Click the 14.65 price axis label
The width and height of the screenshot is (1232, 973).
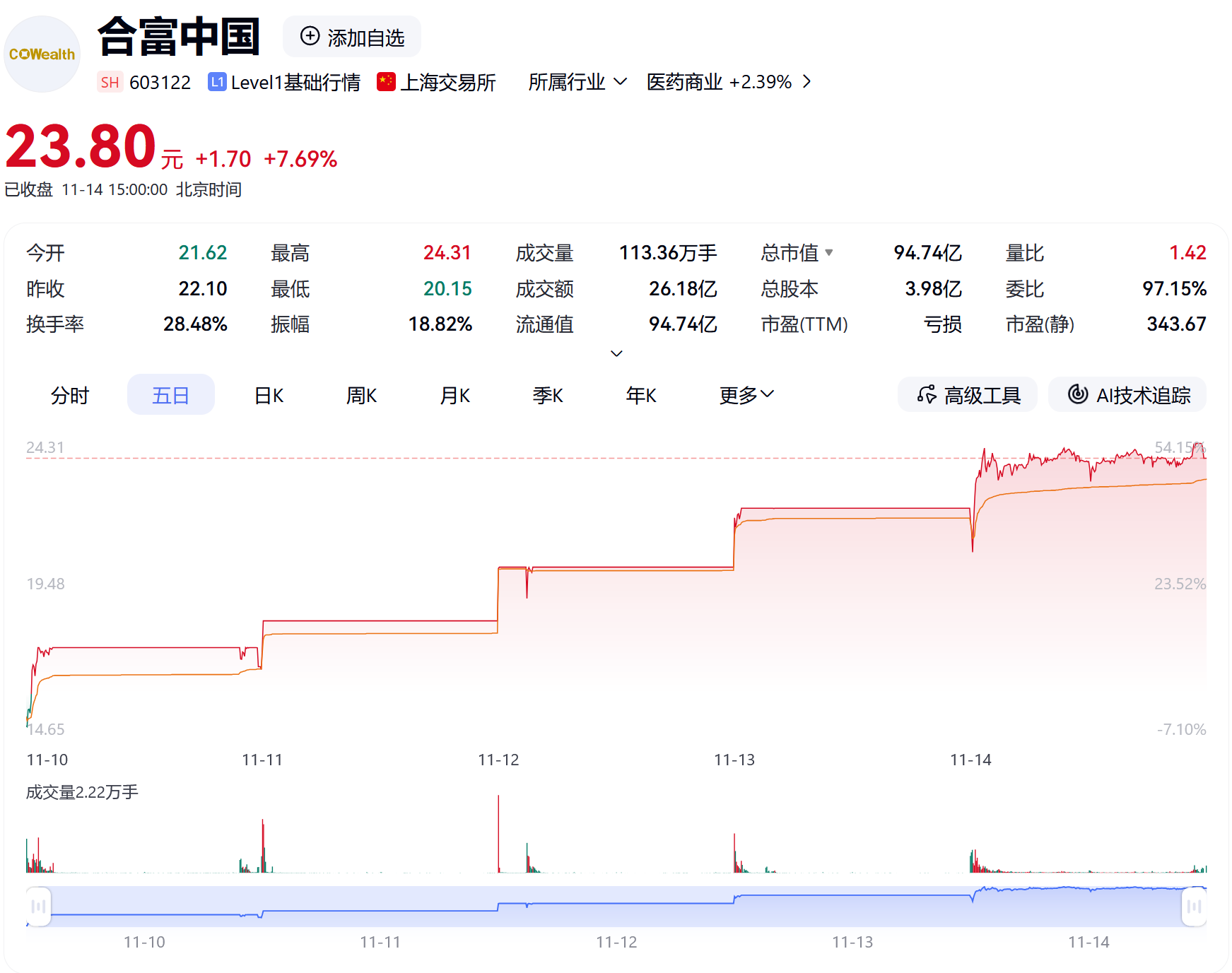pos(45,729)
